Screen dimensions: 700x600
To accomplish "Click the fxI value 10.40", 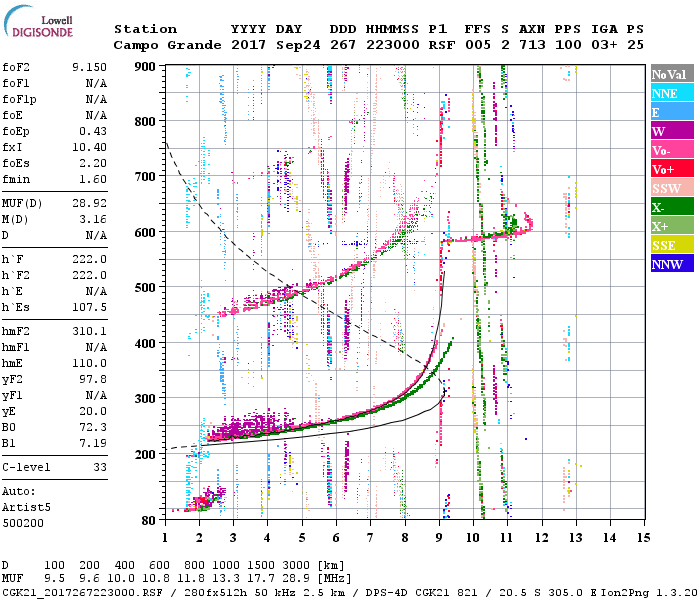I will (x=89, y=146).
